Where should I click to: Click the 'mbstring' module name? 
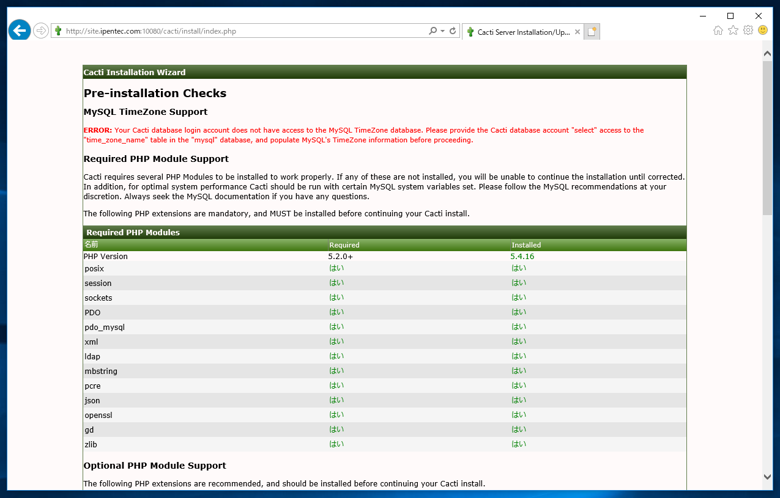tap(101, 371)
